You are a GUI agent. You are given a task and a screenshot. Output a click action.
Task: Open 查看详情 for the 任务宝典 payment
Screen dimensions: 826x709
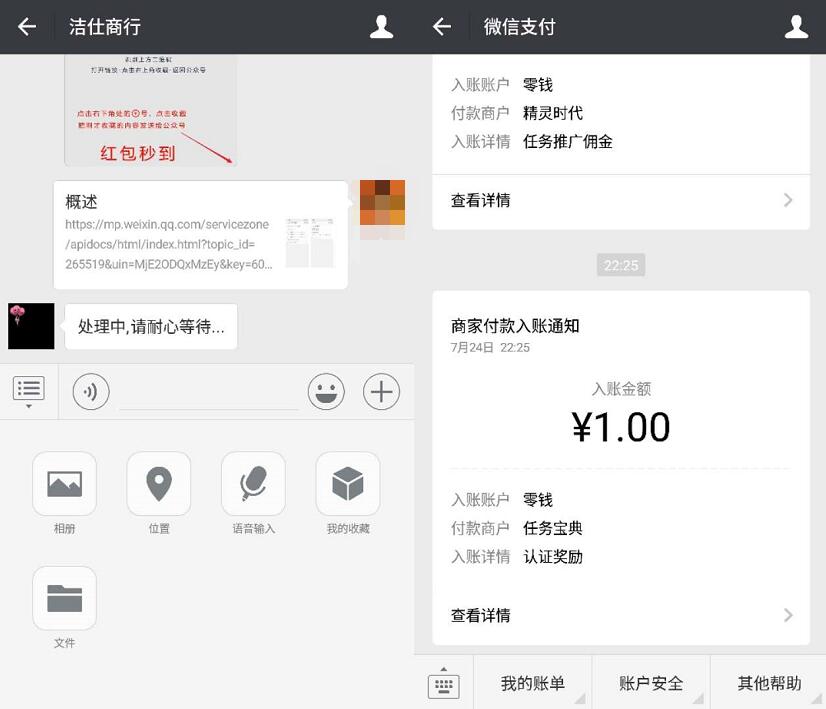coord(621,615)
